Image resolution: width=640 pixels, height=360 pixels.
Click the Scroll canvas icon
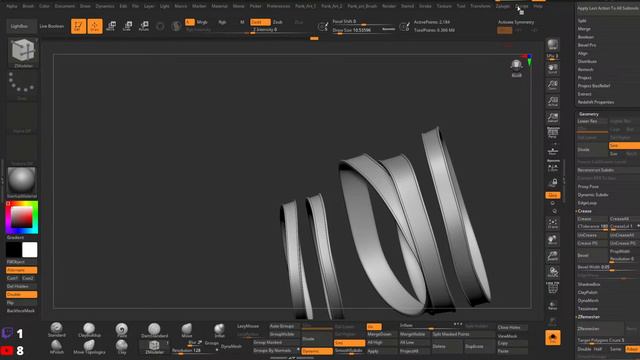tap(553, 69)
